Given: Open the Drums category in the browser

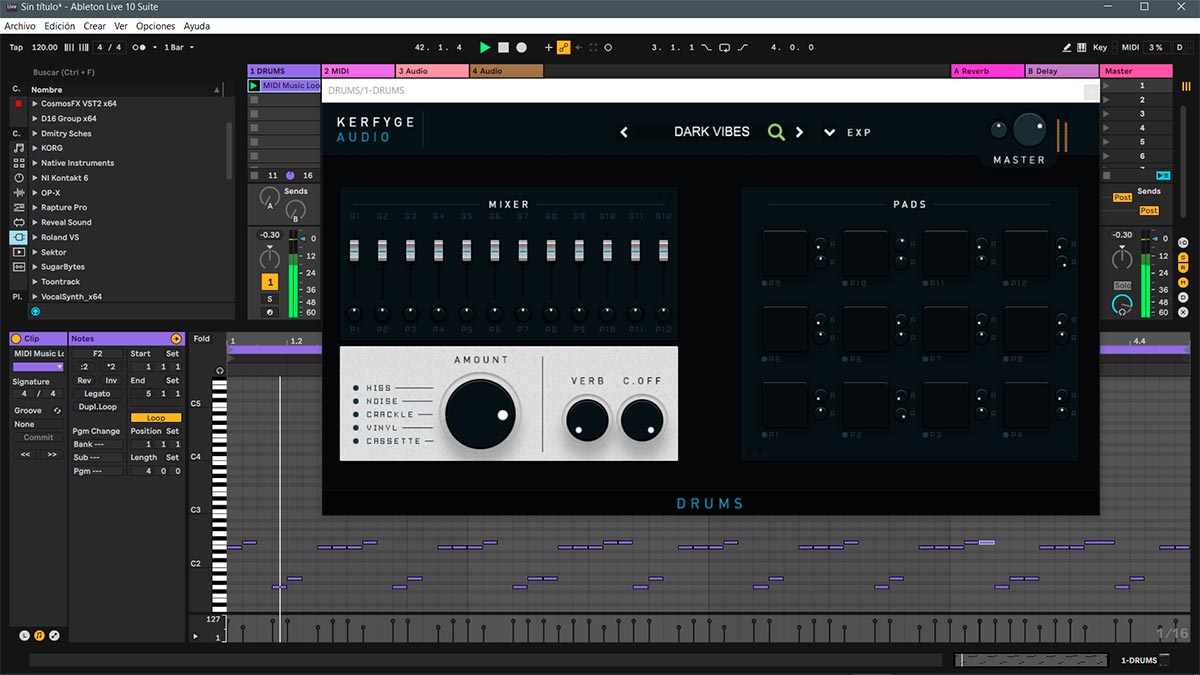Looking at the screenshot, I should 18,163.
